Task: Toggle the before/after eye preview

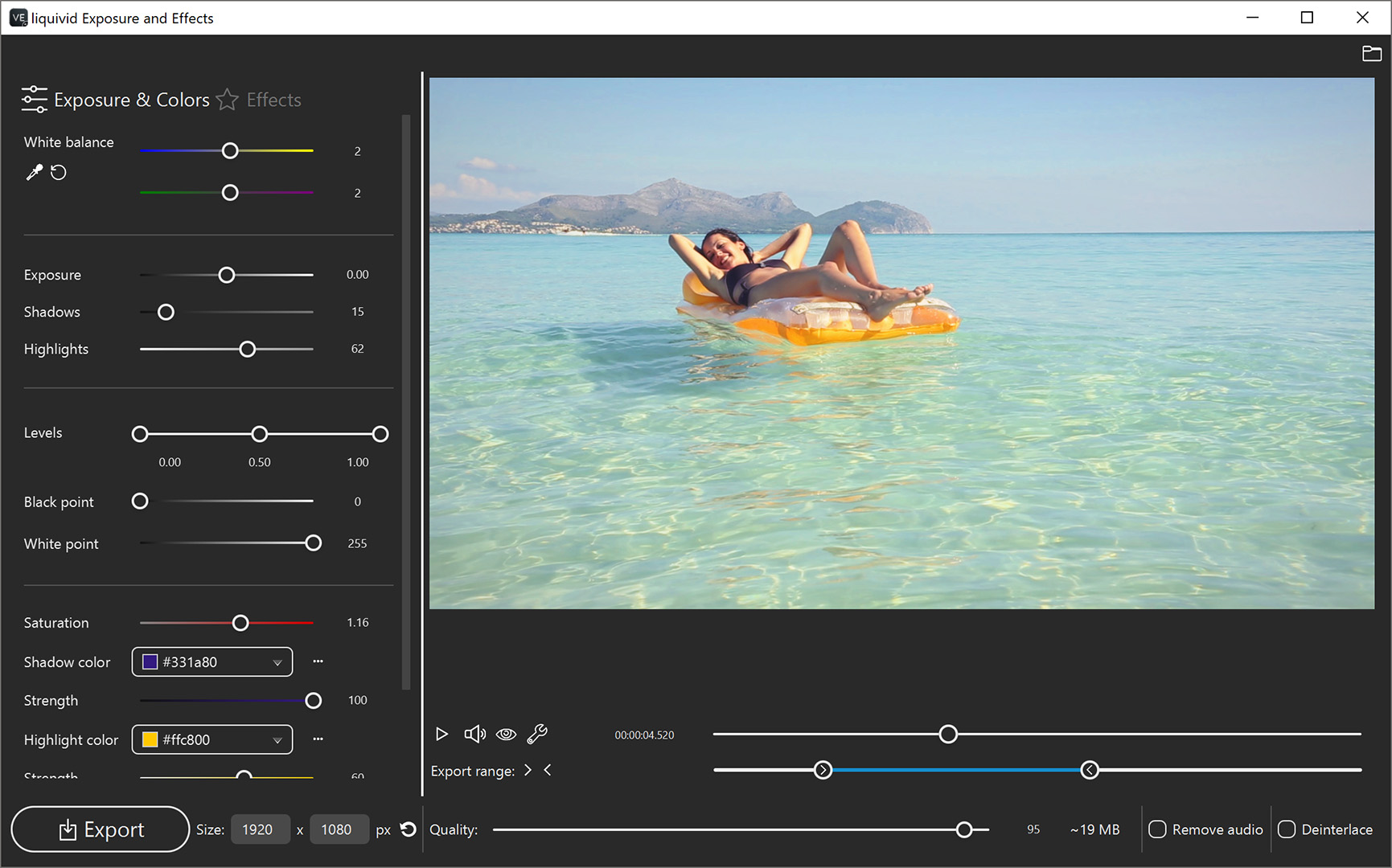Action: coord(506,734)
